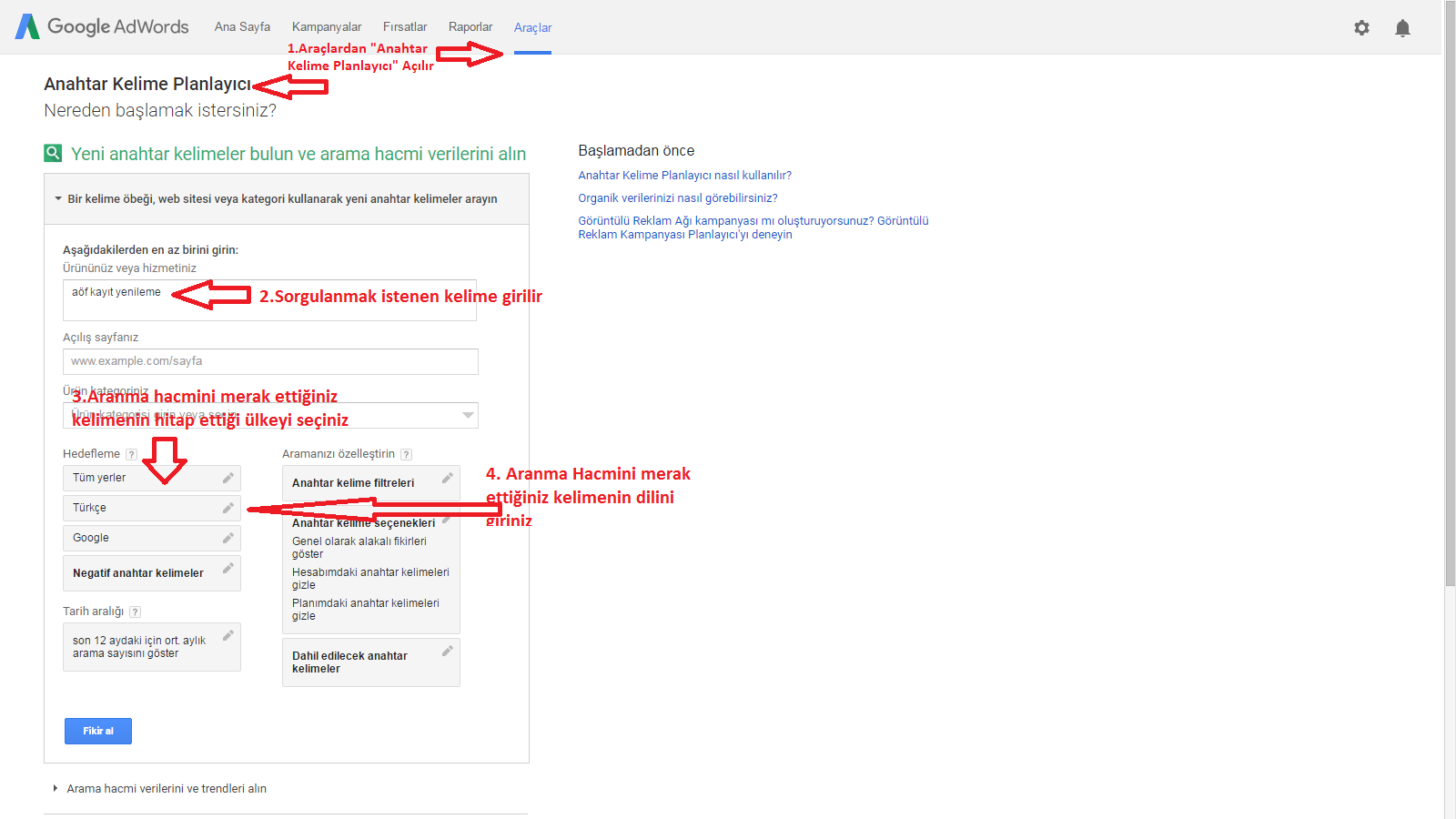The width and height of the screenshot is (1456, 819).
Task: Select the Google network box
Action: (x=152, y=538)
